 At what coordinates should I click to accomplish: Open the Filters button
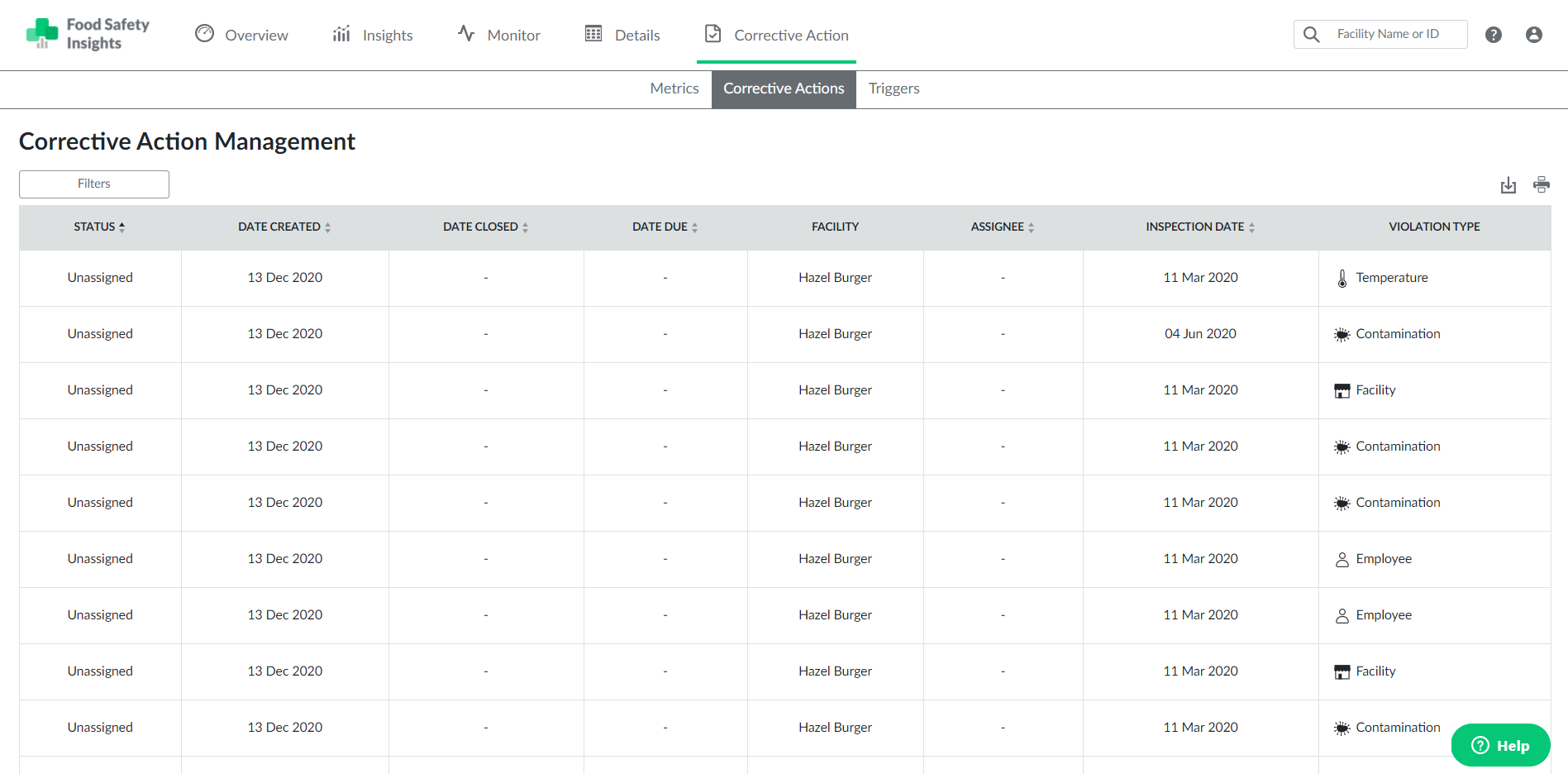click(x=94, y=184)
